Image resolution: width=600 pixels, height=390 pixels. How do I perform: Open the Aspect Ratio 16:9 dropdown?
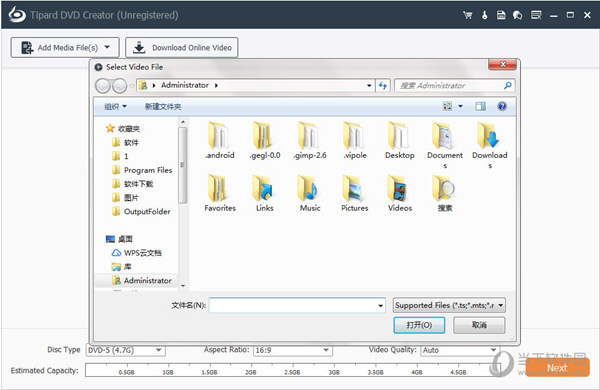coord(293,350)
